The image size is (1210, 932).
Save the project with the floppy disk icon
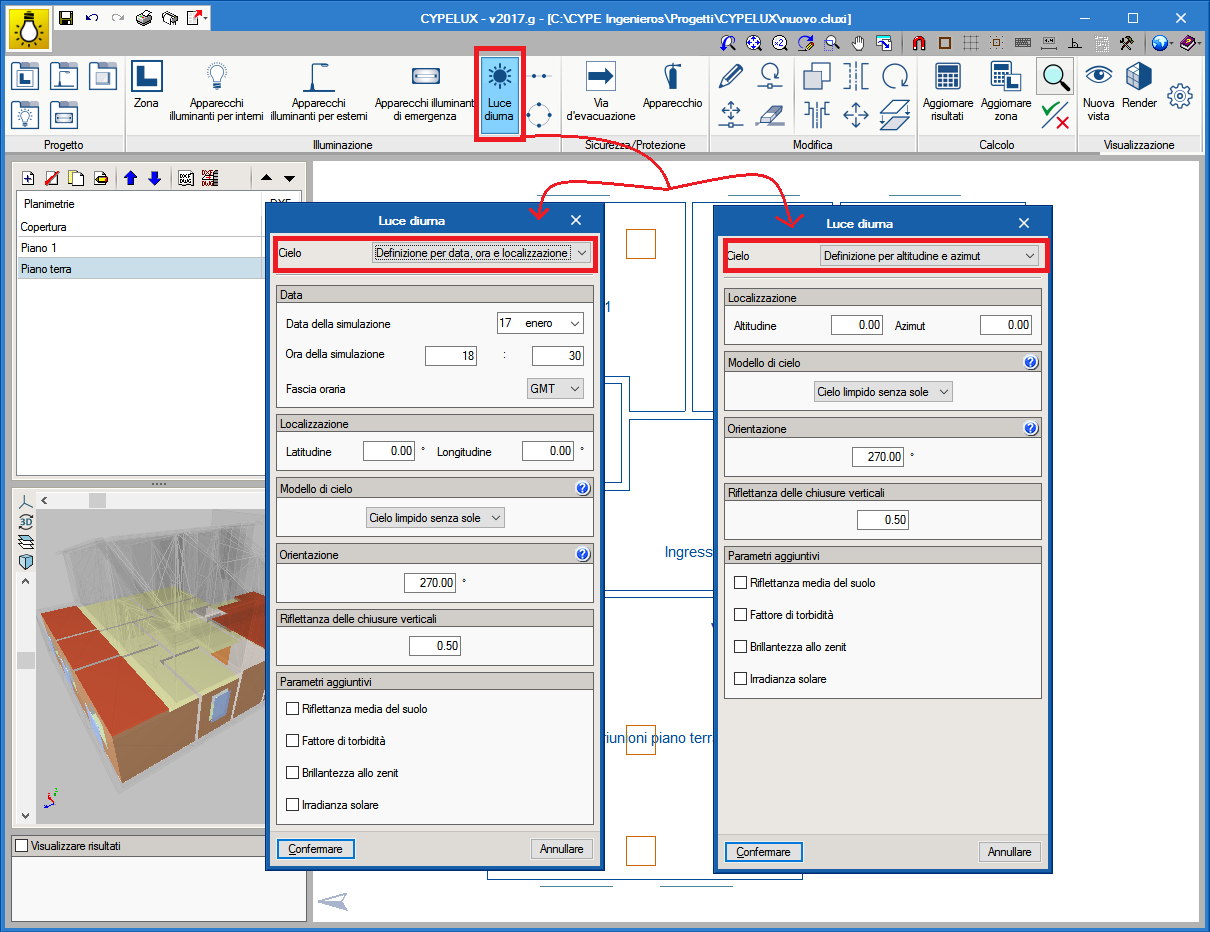coord(66,18)
